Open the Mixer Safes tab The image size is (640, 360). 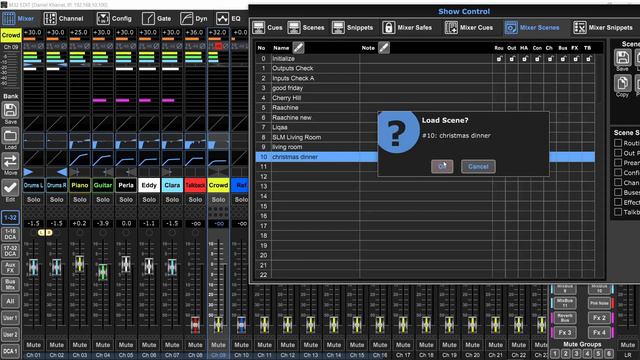(407, 27)
